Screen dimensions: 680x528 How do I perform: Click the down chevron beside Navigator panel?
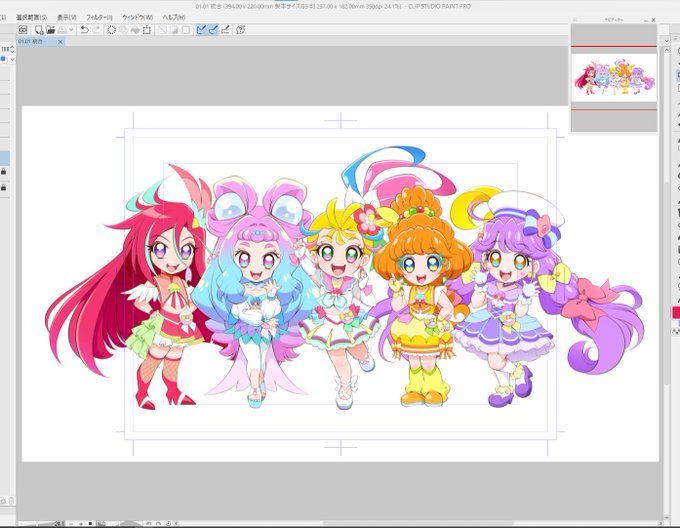click(x=667, y=41)
